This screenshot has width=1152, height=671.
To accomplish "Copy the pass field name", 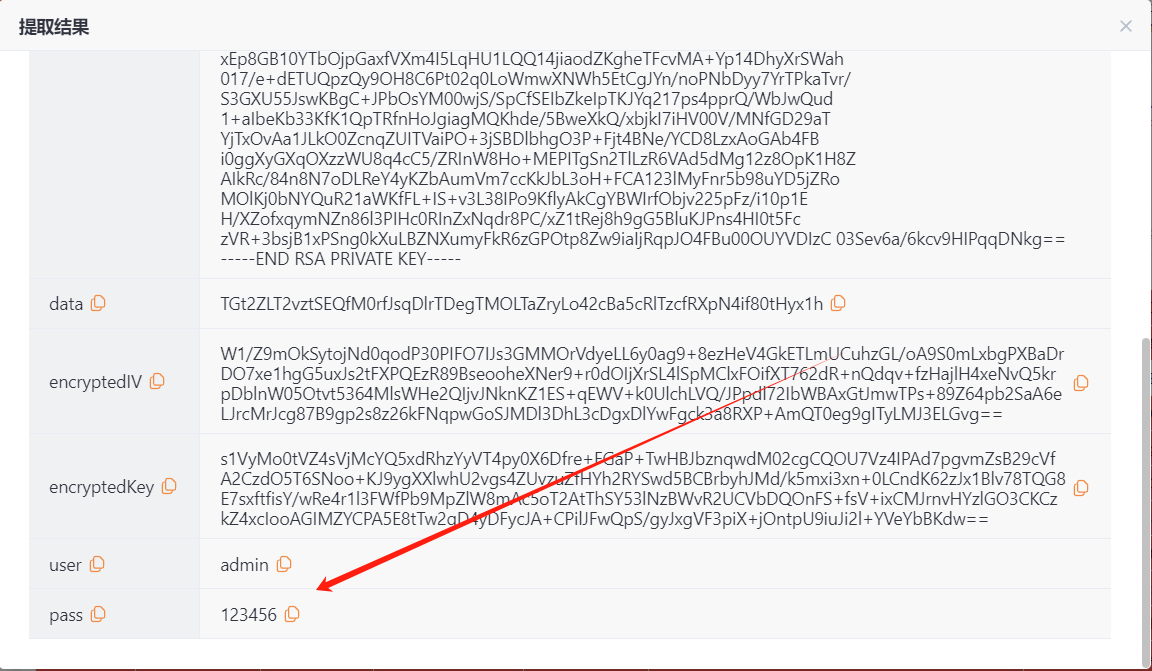I will click(98, 614).
